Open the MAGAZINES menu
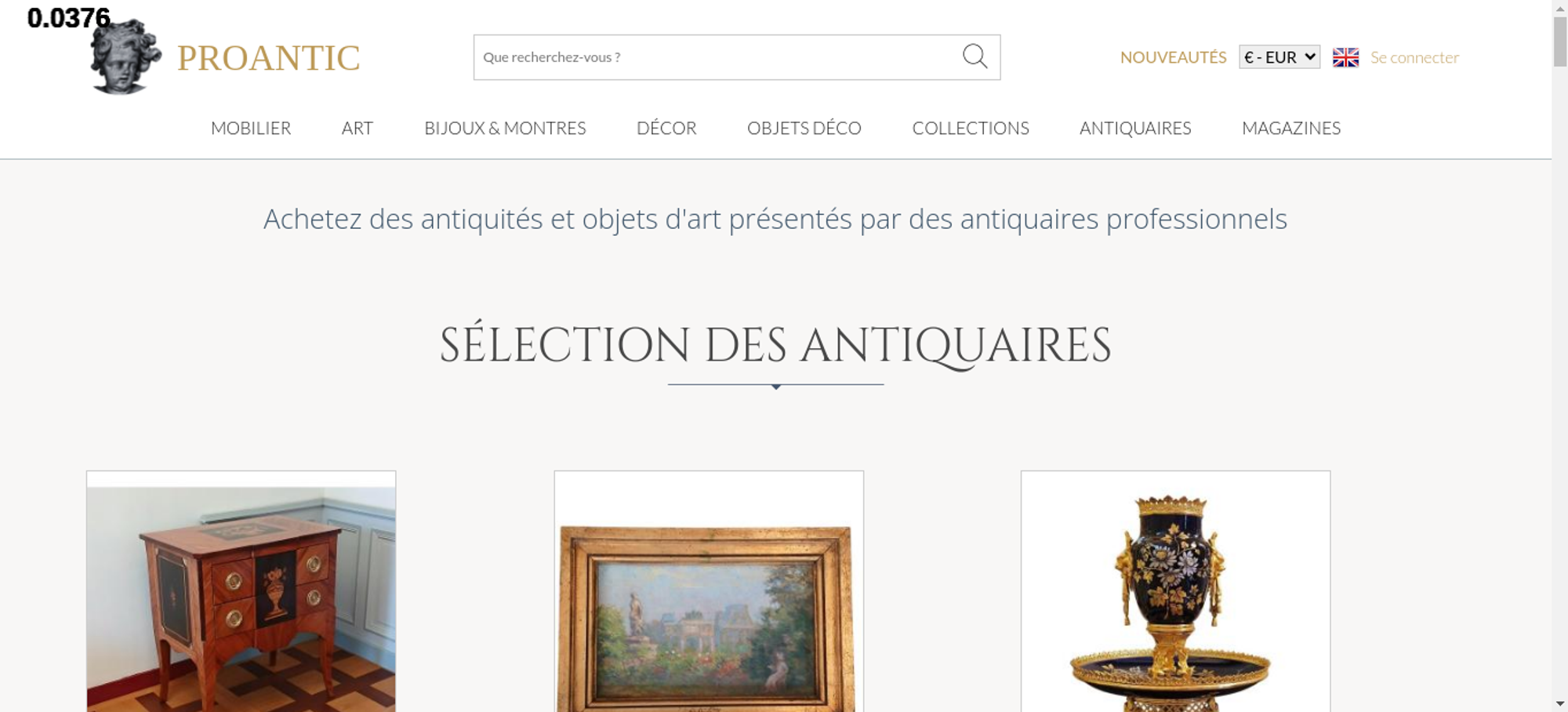Viewport: 1568px width, 712px height. point(1291,128)
